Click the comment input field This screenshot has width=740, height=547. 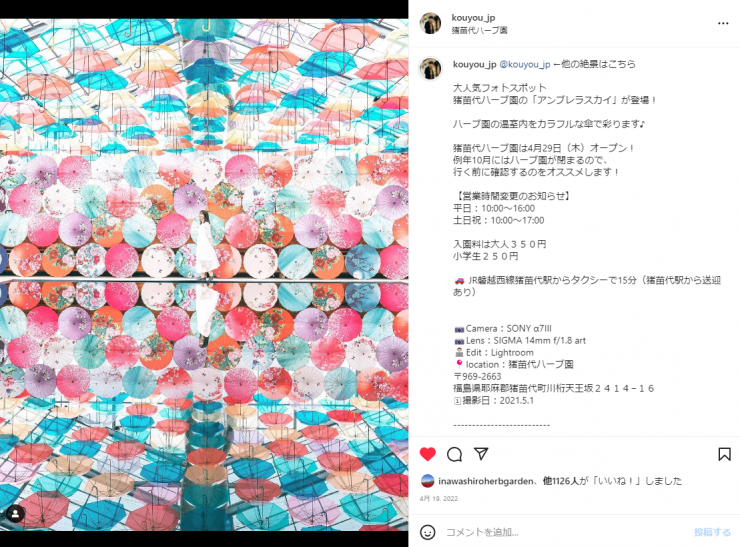coord(566,532)
